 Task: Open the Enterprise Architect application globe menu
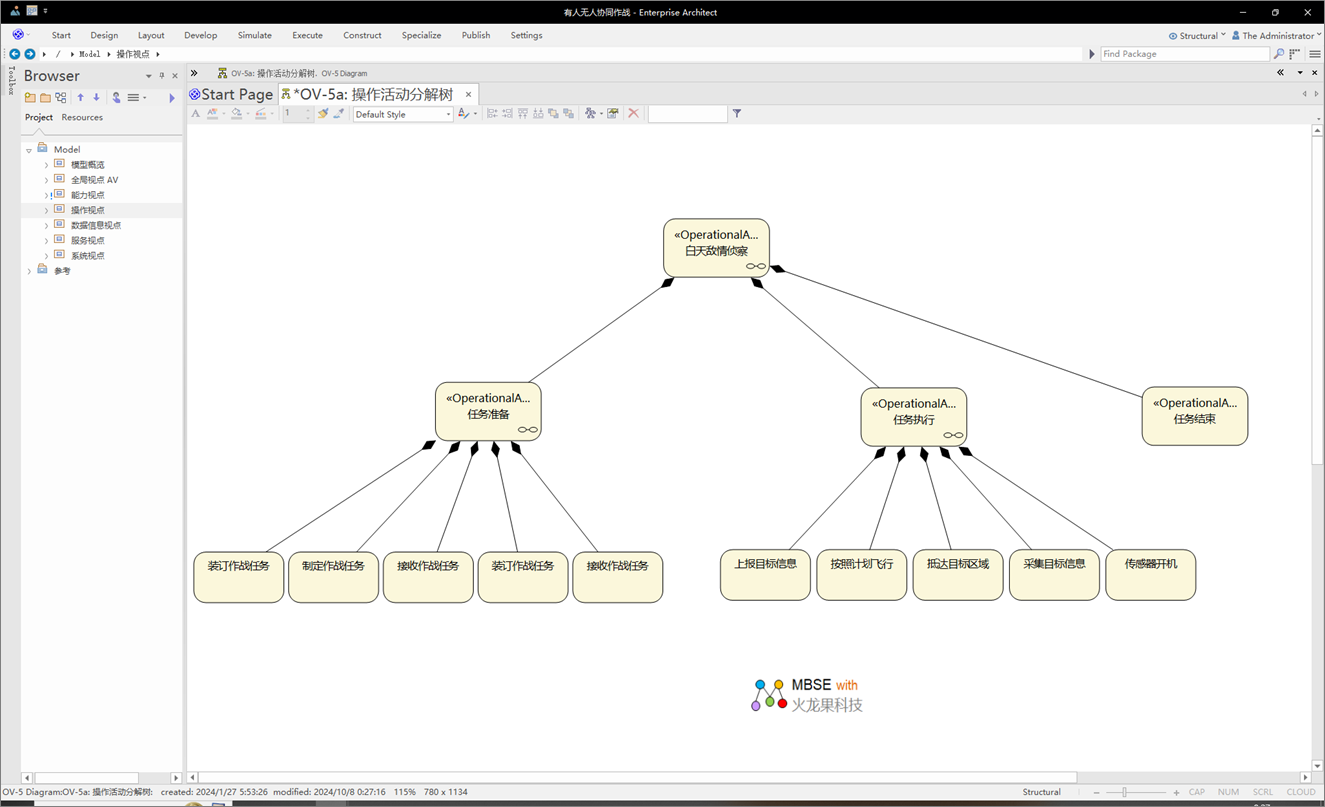[18, 34]
